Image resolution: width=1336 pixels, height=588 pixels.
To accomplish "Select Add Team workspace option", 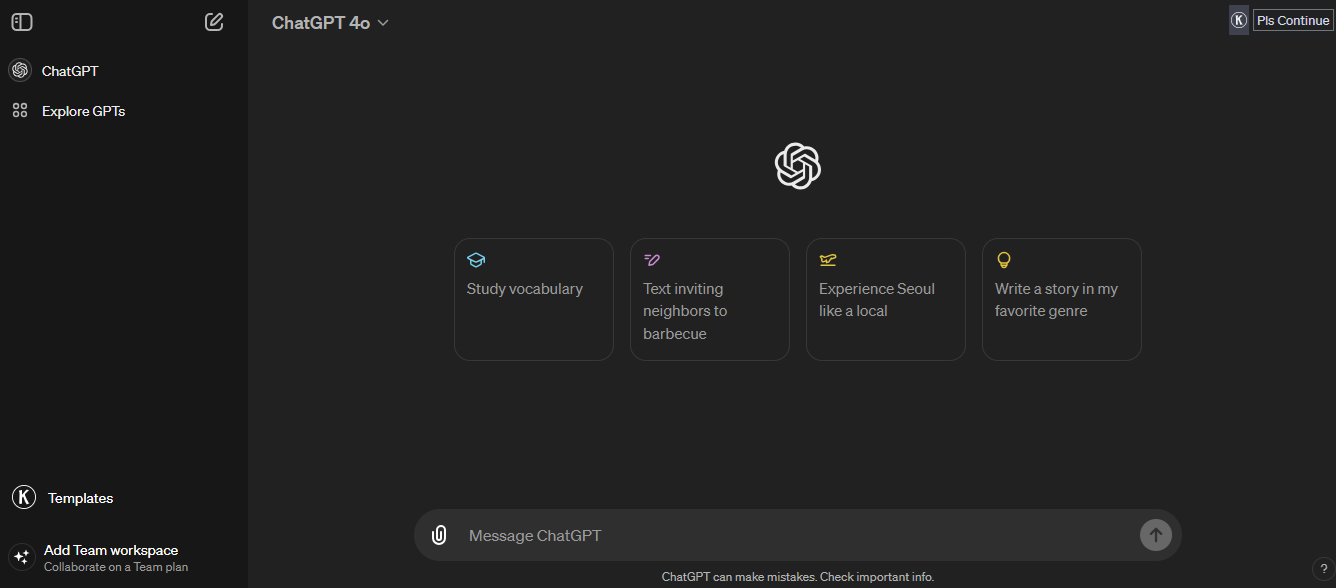I will point(124,558).
